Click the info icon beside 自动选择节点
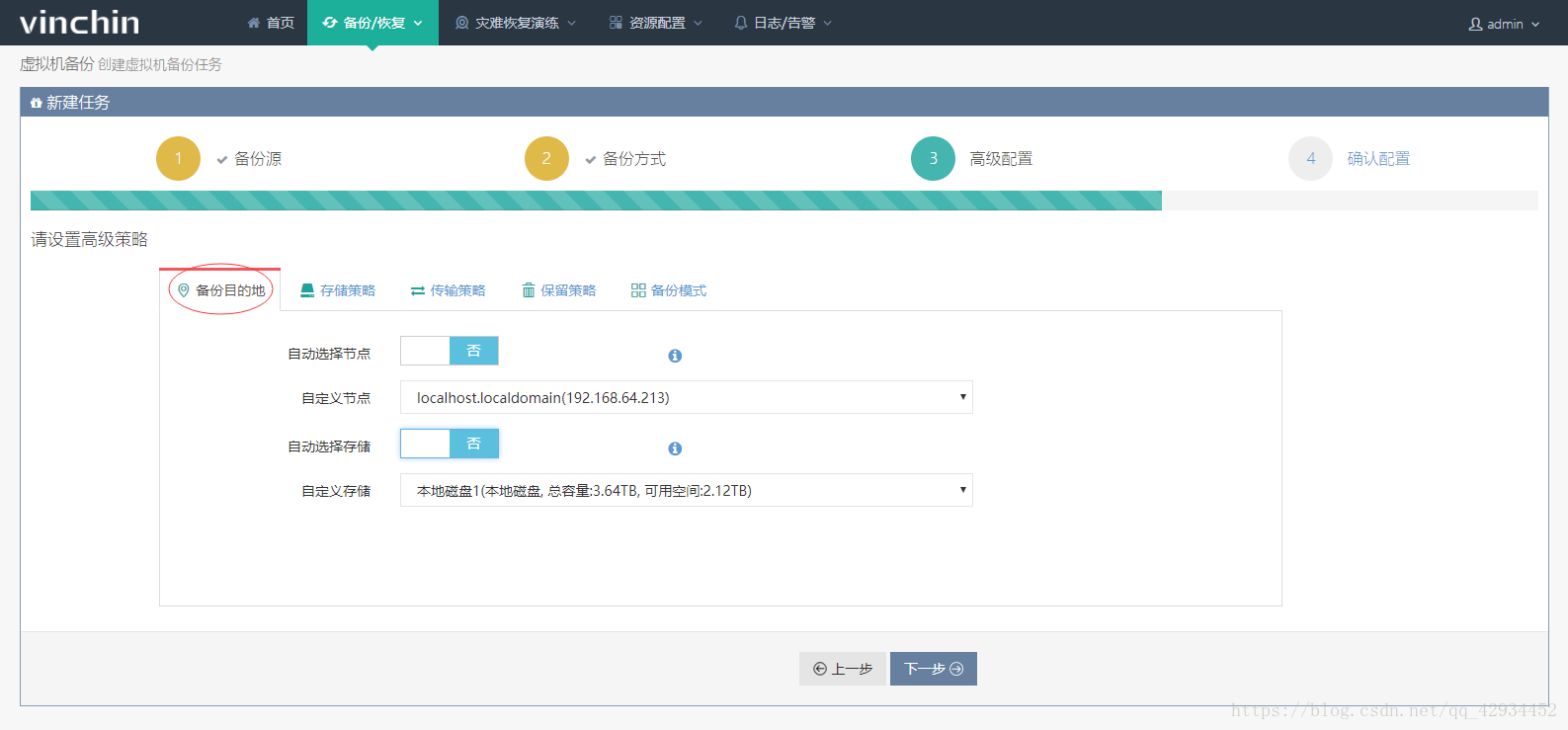Image resolution: width=1568 pixels, height=730 pixels. 675,356
